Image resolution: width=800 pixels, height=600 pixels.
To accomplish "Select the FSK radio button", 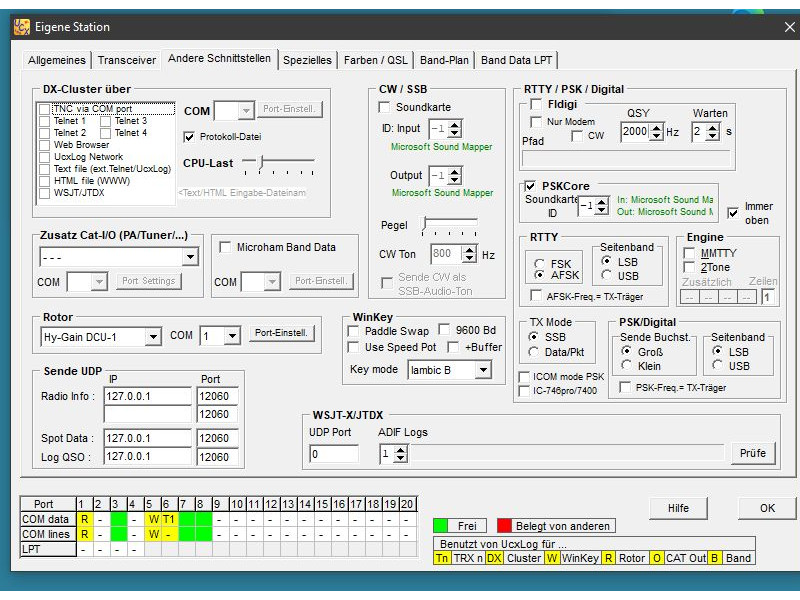I will pos(539,264).
